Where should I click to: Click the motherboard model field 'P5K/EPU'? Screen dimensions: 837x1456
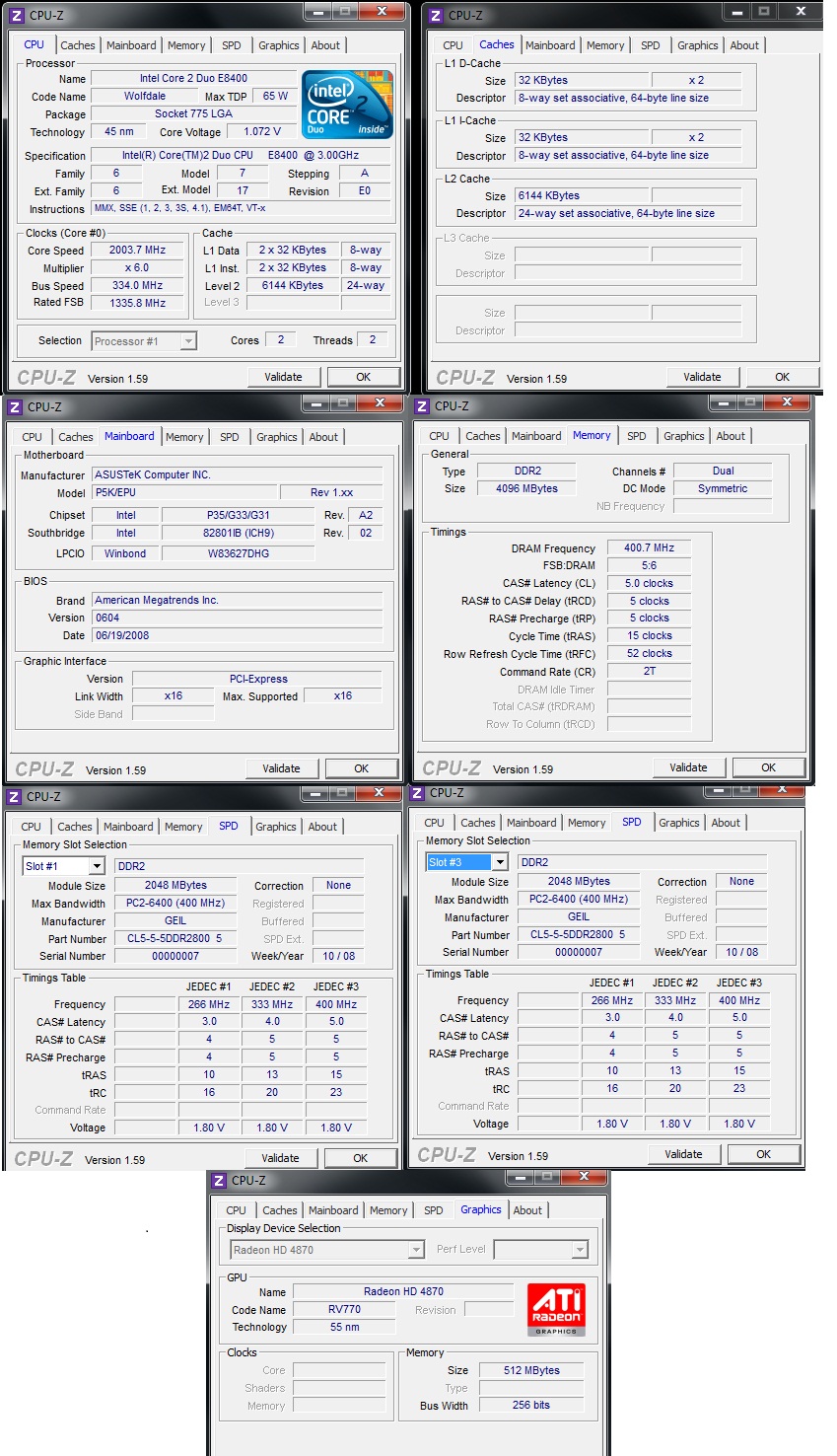pyautogui.click(x=184, y=492)
